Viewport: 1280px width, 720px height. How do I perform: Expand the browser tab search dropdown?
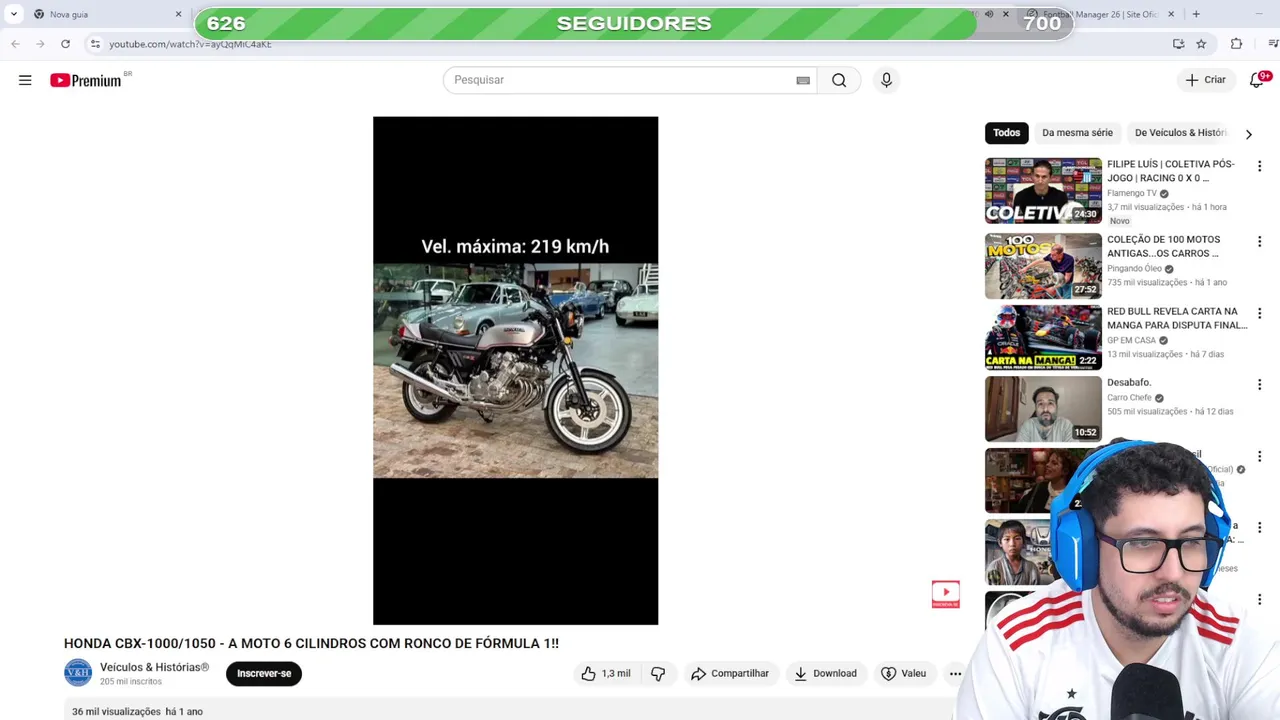(x=14, y=14)
